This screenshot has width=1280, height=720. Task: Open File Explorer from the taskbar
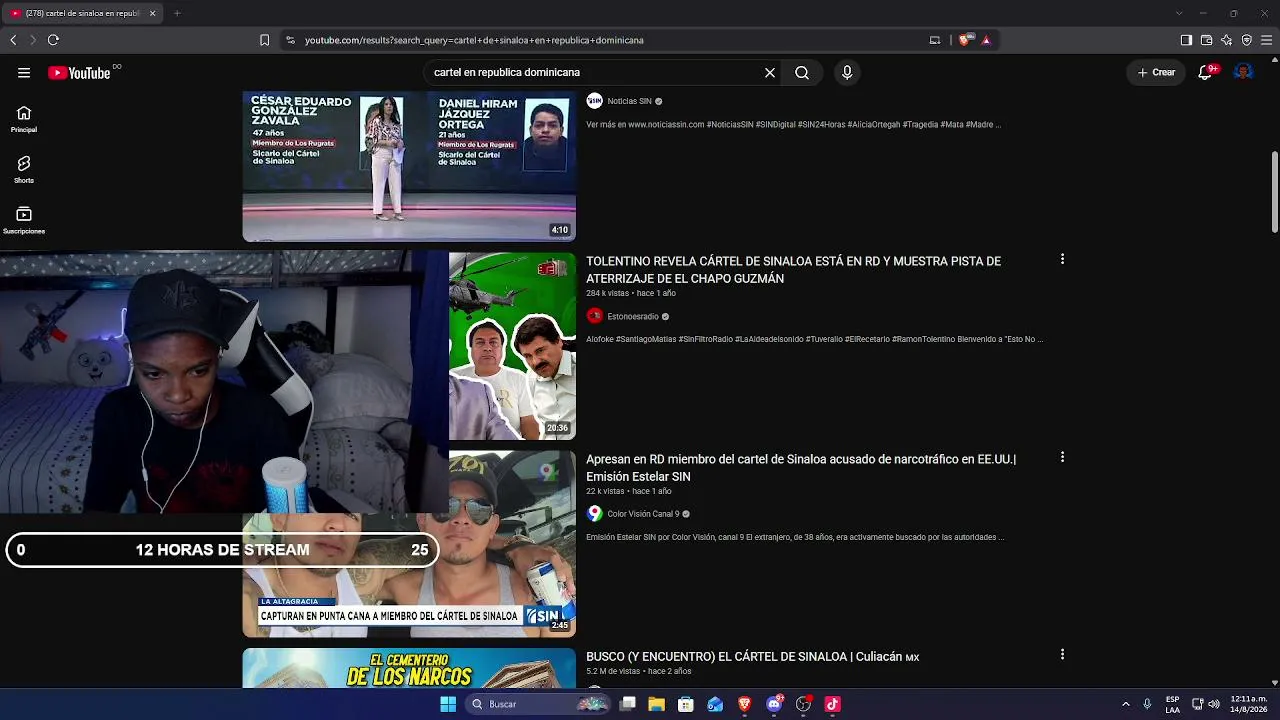657,704
